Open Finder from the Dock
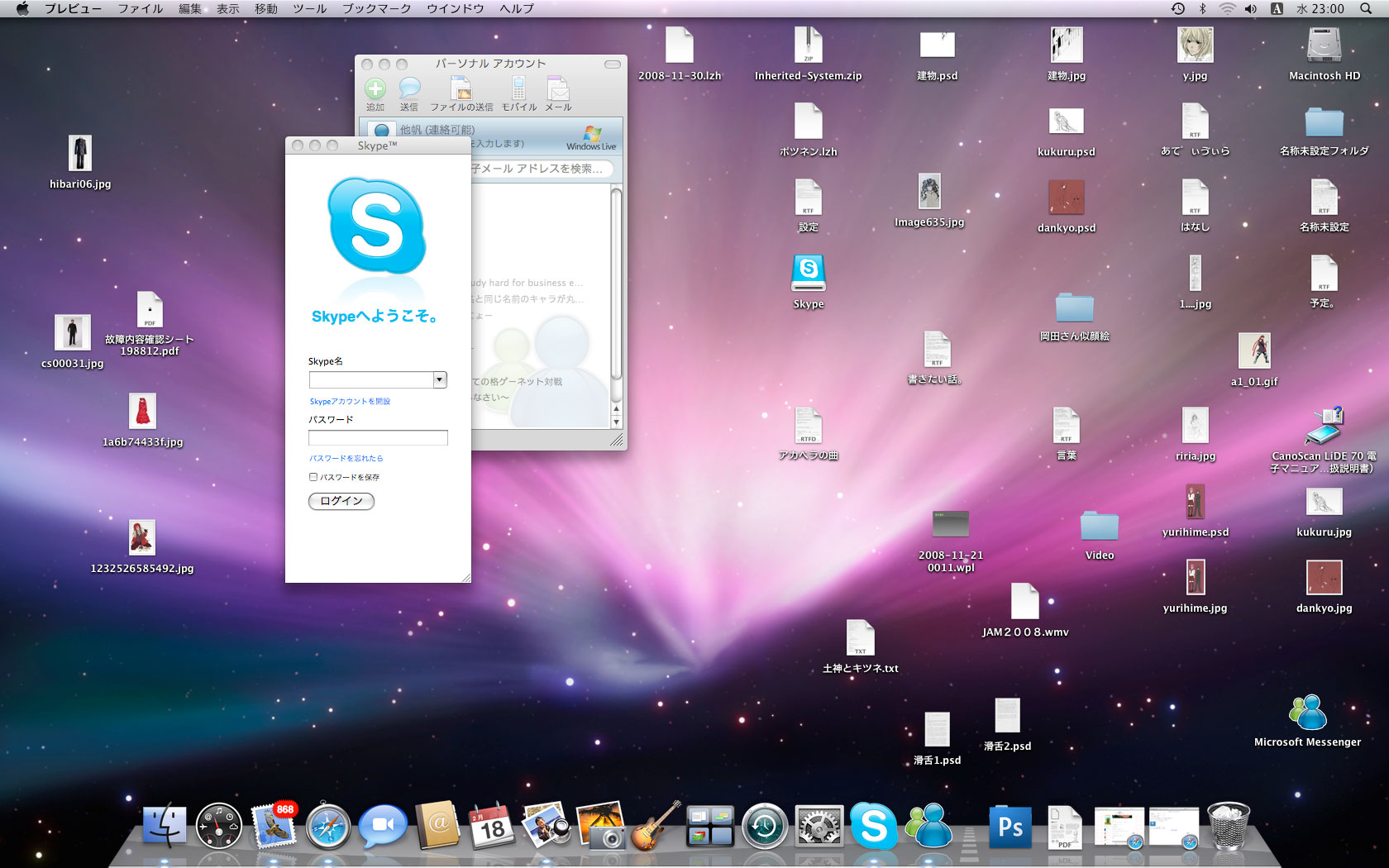The height and width of the screenshot is (868, 1389). pyautogui.click(x=165, y=826)
